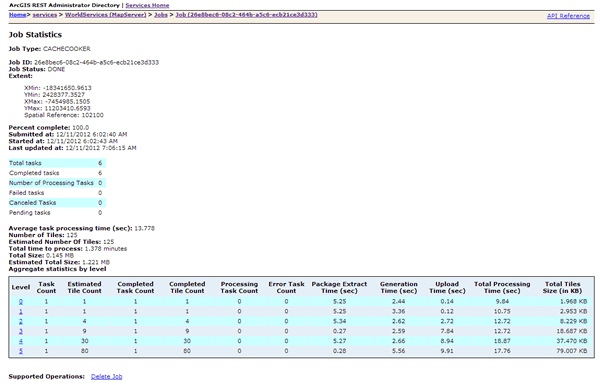Open level 1 statistics link
The image size is (600, 385).
click(21, 312)
